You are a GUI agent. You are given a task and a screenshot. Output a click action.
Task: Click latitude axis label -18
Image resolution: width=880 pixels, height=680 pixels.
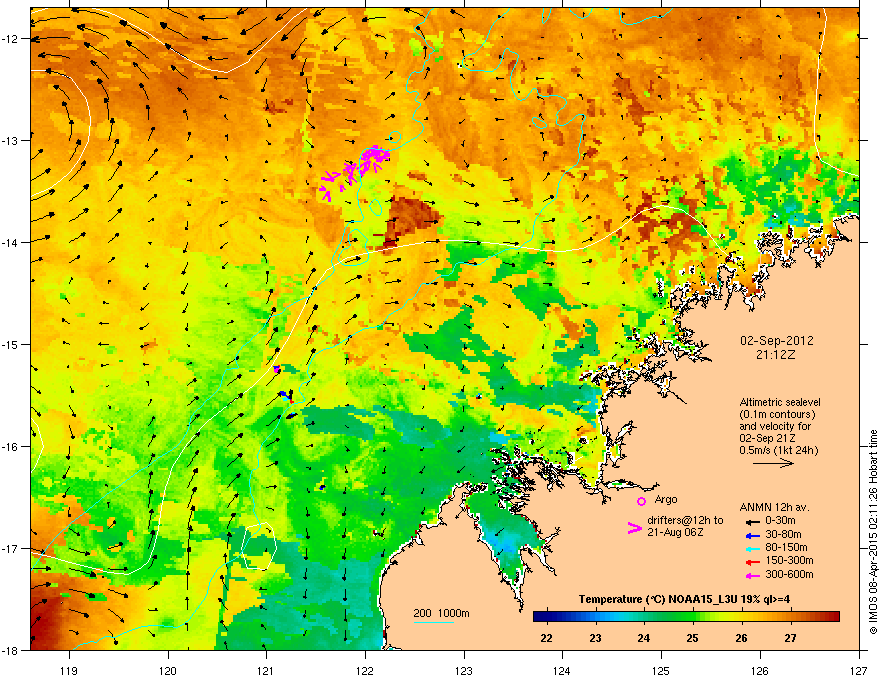11,650
